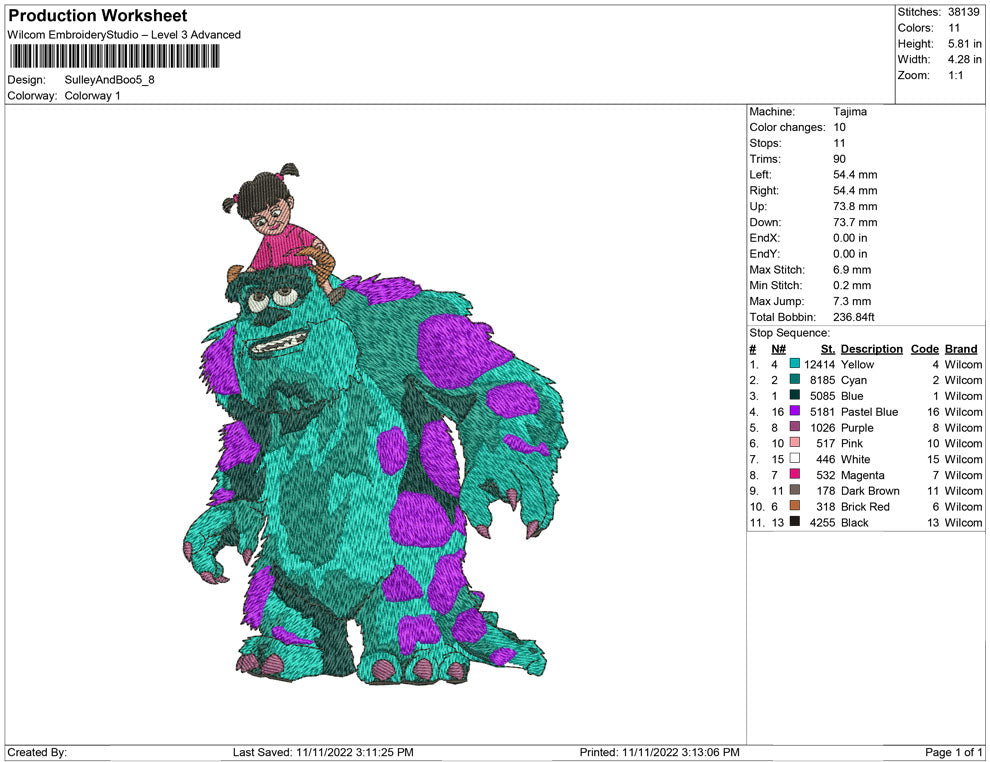Screen dimensions: 990x762
Task: Click the Max Stitch value '6.9 mm'
Action: 852,270
